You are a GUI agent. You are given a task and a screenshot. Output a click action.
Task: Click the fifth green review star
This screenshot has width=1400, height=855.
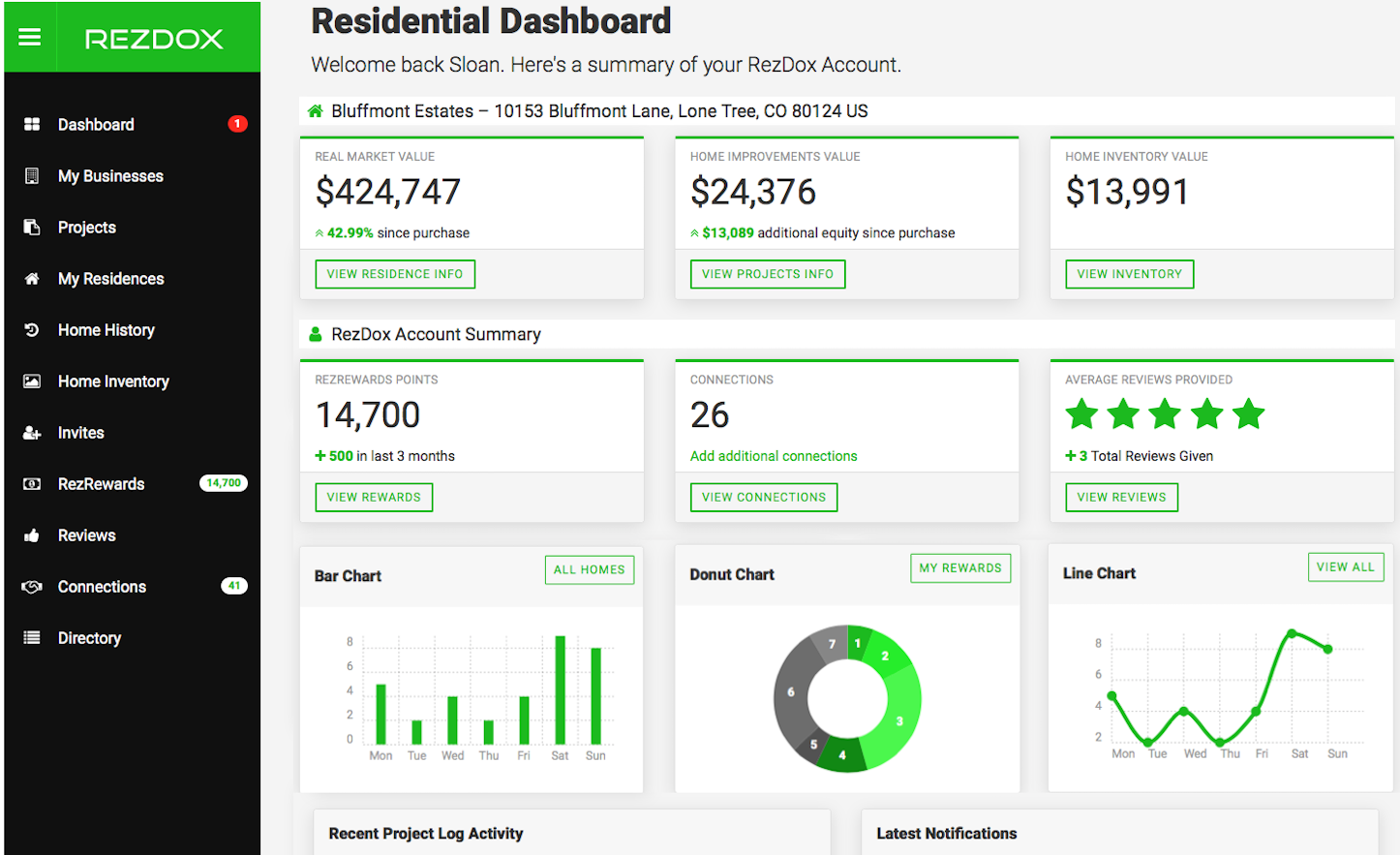pos(1249,414)
